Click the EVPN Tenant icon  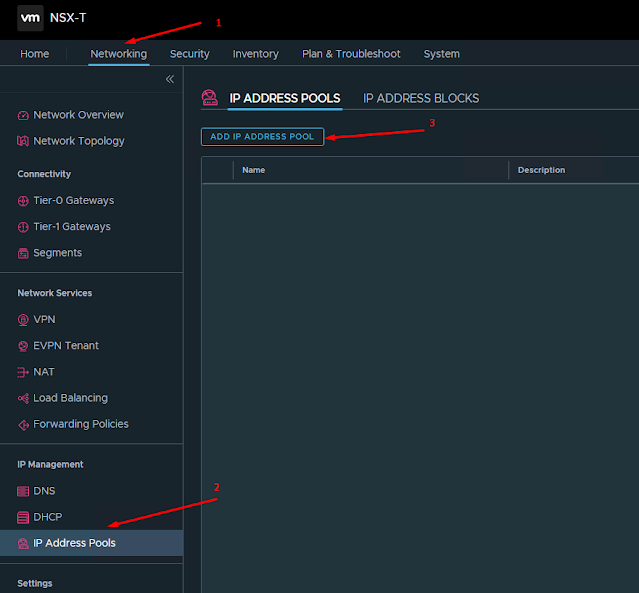[x=23, y=346]
